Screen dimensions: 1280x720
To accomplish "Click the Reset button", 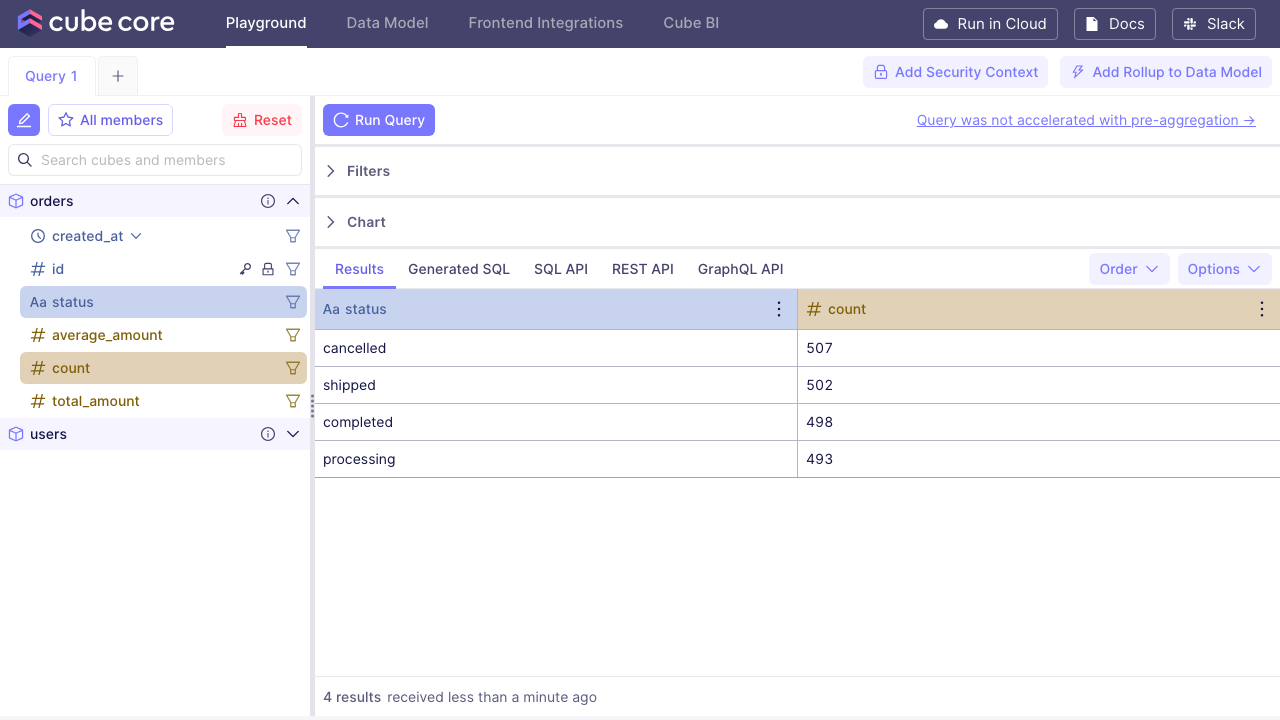I will pyautogui.click(x=262, y=120).
